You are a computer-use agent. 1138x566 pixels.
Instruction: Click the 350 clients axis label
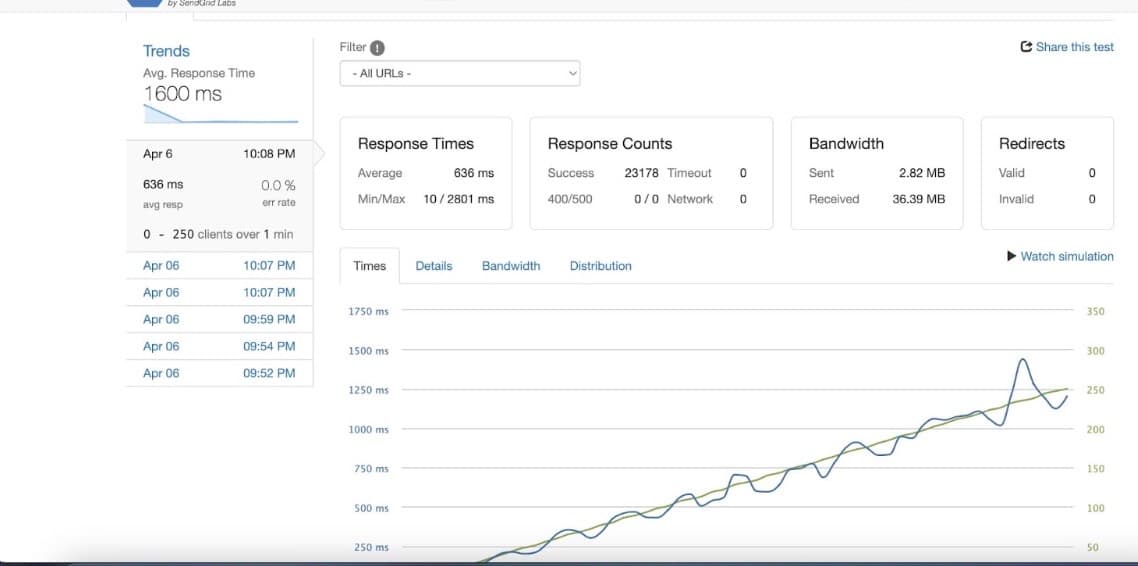click(1095, 311)
